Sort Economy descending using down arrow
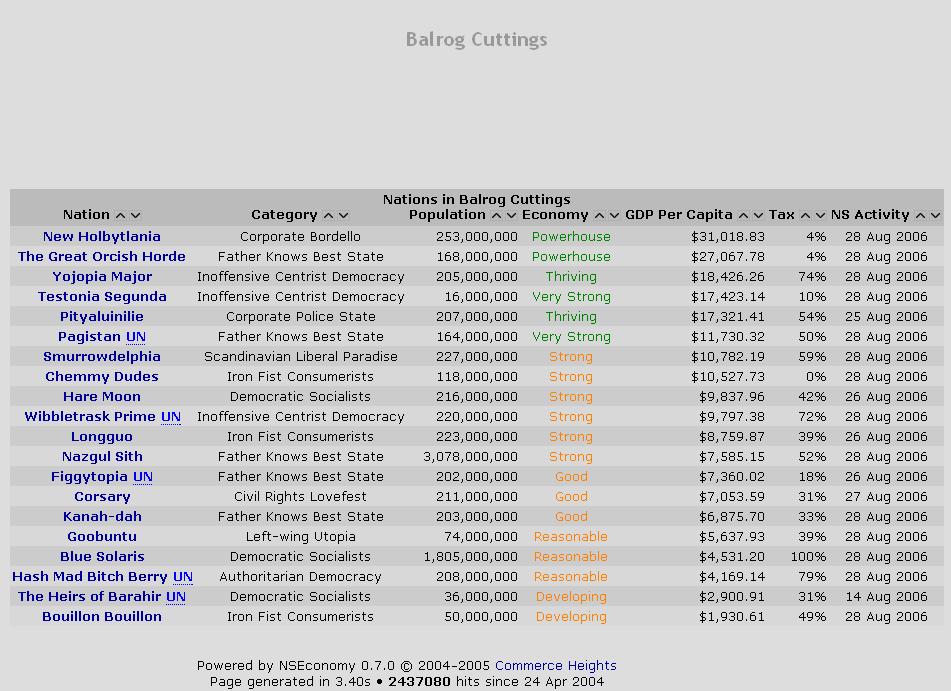951x691 pixels. 615,216
